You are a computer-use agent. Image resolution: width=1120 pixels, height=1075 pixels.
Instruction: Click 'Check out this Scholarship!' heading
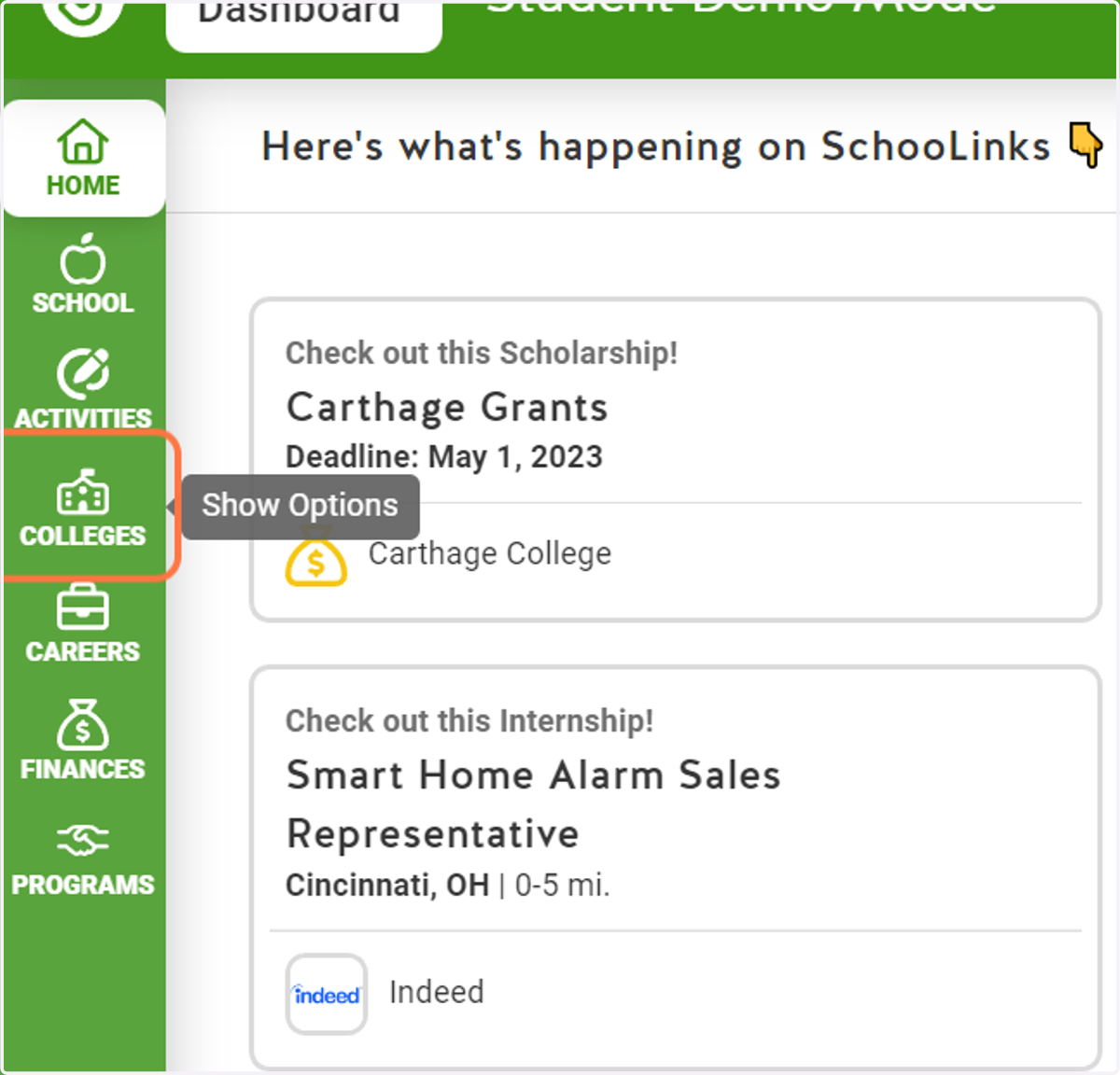[482, 353]
